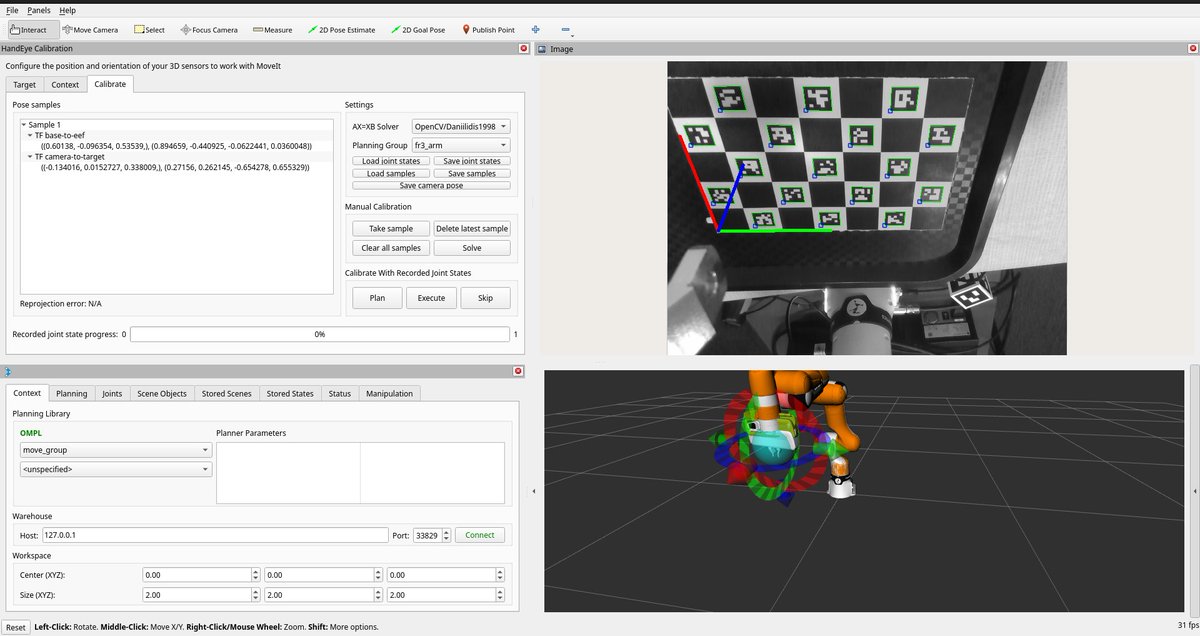Click the Solve button
Screen dimensions: 1200x636
pos(472,248)
